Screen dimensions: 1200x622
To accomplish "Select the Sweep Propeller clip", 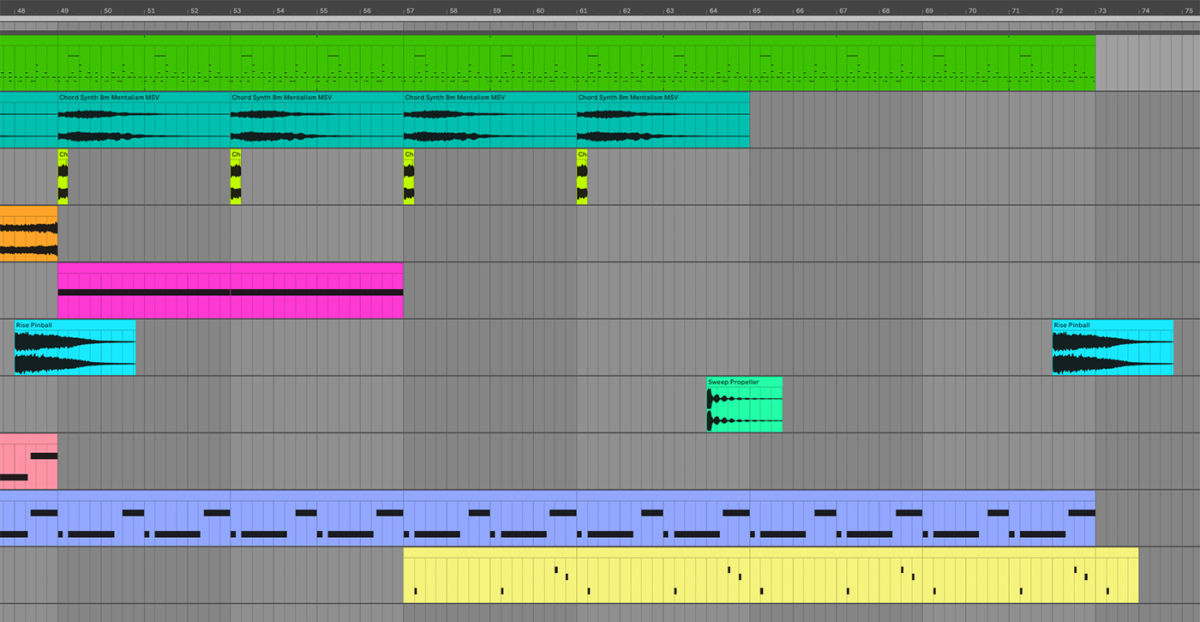I will (x=745, y=405).
